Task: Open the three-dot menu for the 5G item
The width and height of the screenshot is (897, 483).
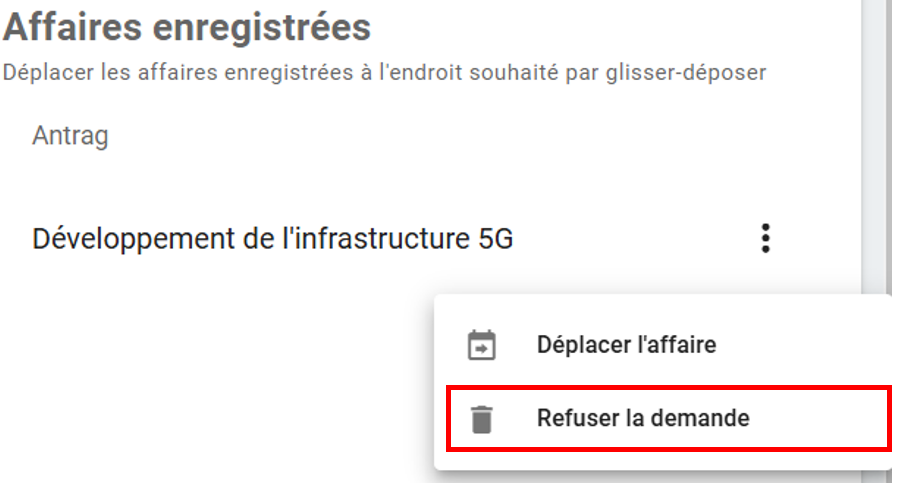Action: pos(765,239)
